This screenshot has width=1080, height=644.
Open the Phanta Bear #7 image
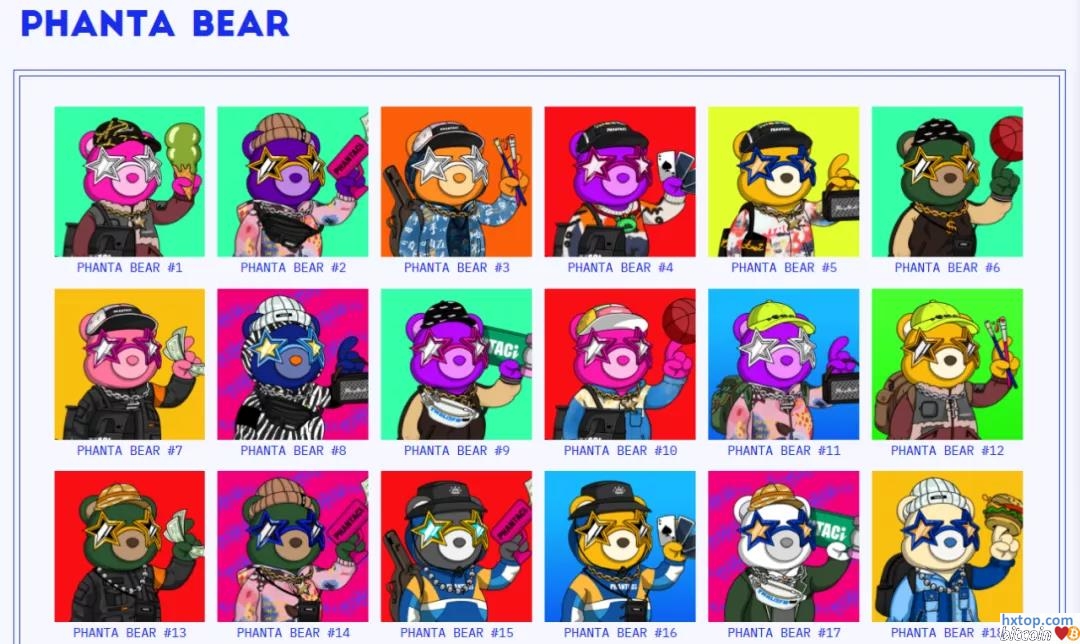pyautogui.click(x=129, y=364)
